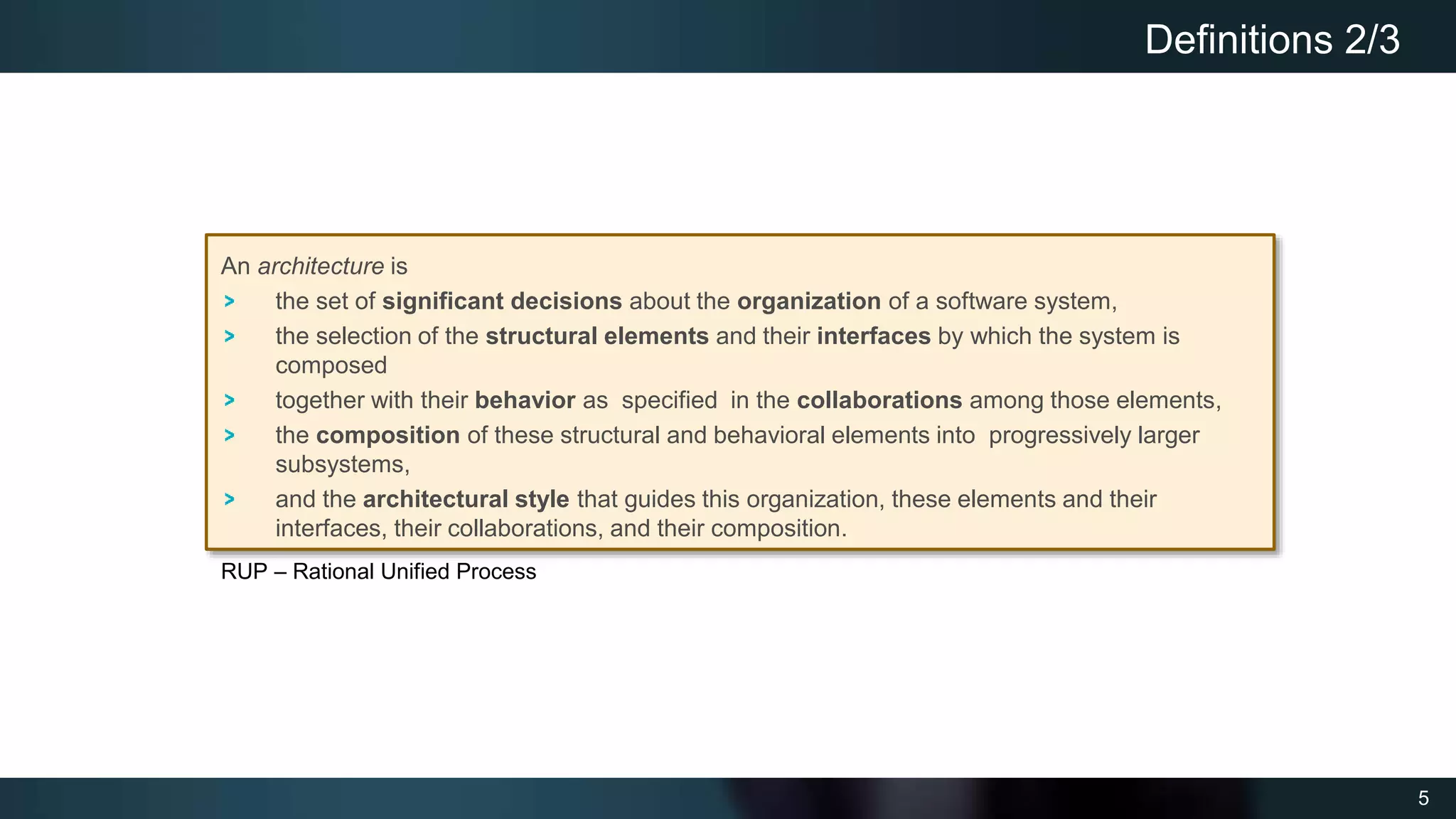
Task: Click the word 'subsystems,' on the wrapped line
Action: 343,464
